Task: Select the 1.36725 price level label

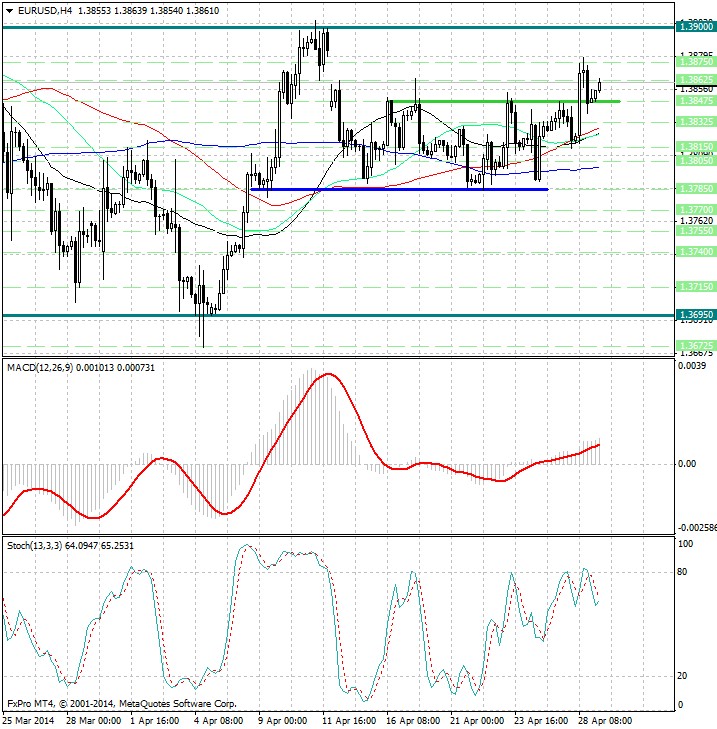Action: point(696,345)
